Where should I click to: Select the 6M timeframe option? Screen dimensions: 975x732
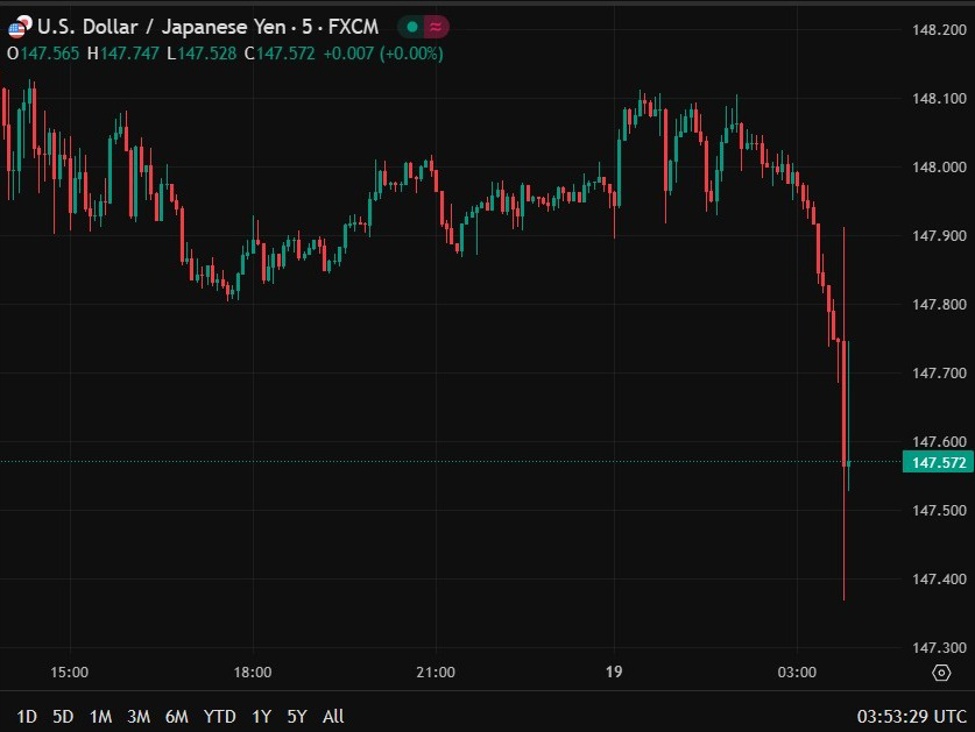click(177, 717)
